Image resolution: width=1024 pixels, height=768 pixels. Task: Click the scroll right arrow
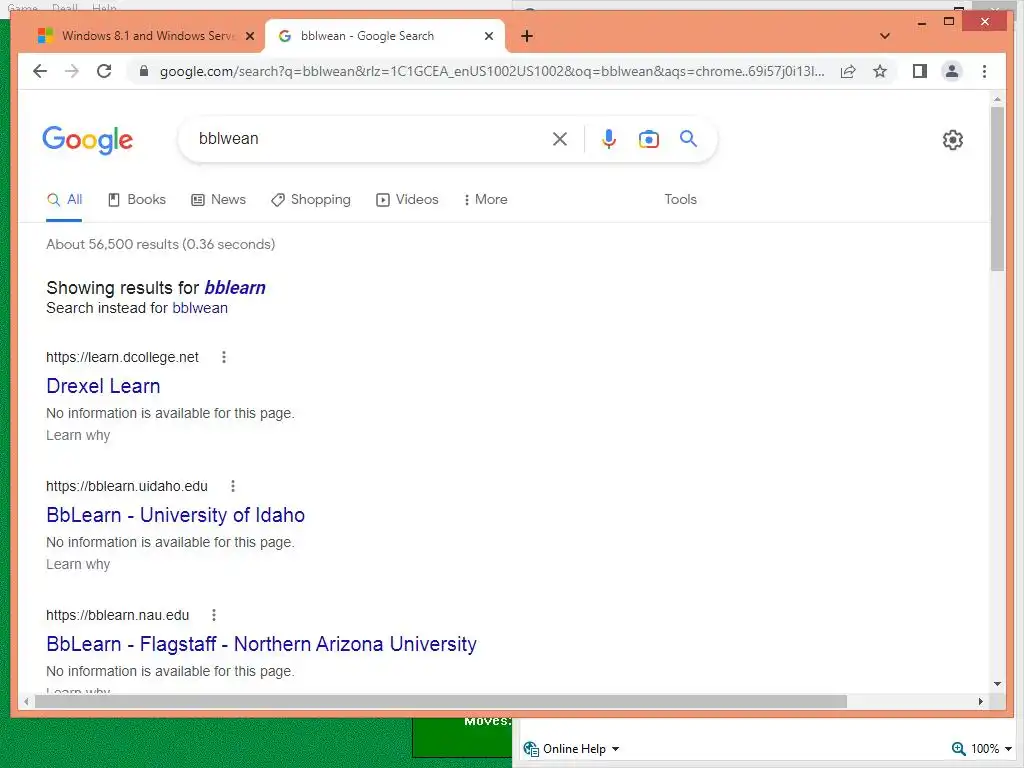[x=980, y=701]
